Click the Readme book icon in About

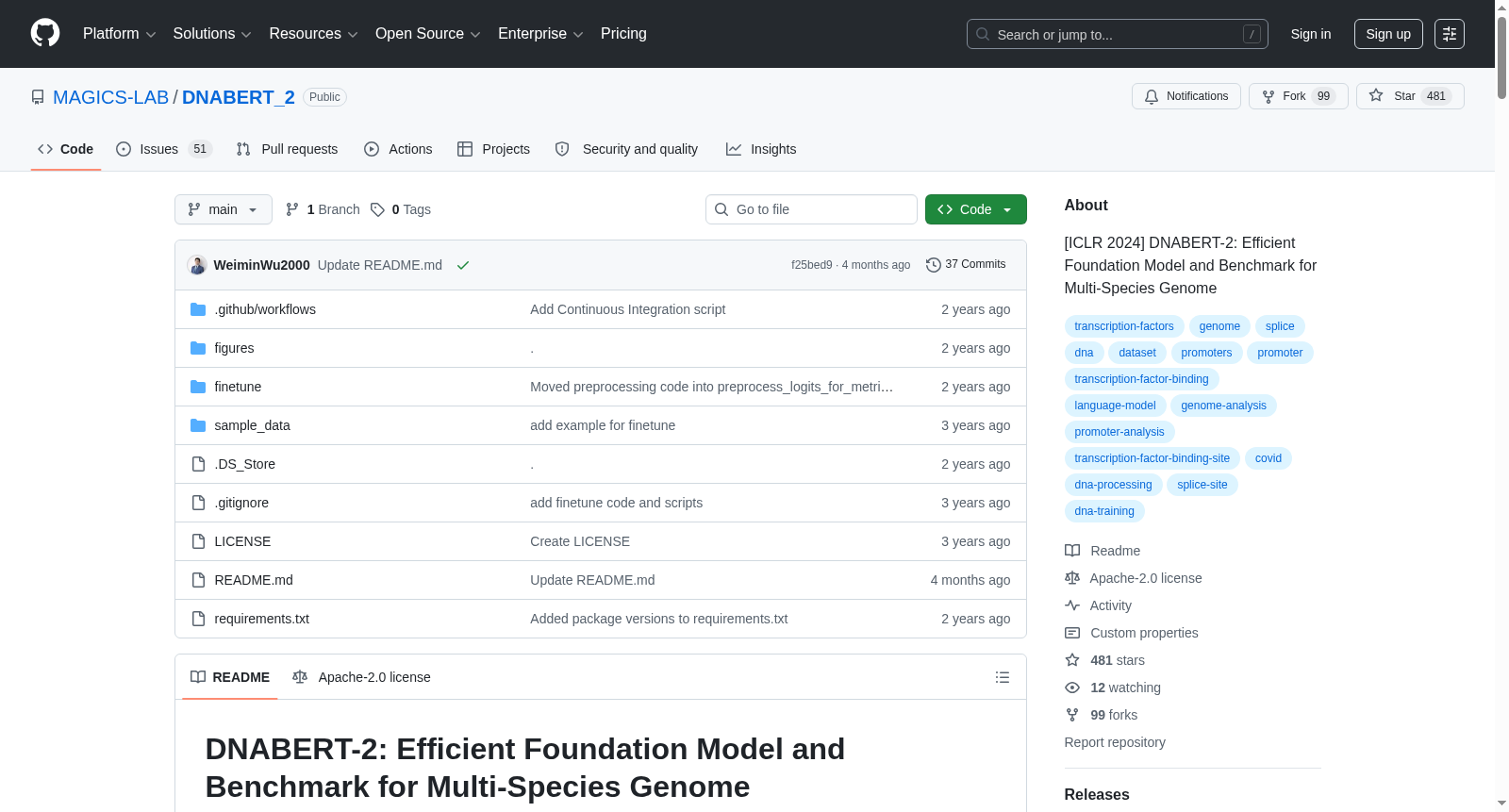pos(1072,551)
